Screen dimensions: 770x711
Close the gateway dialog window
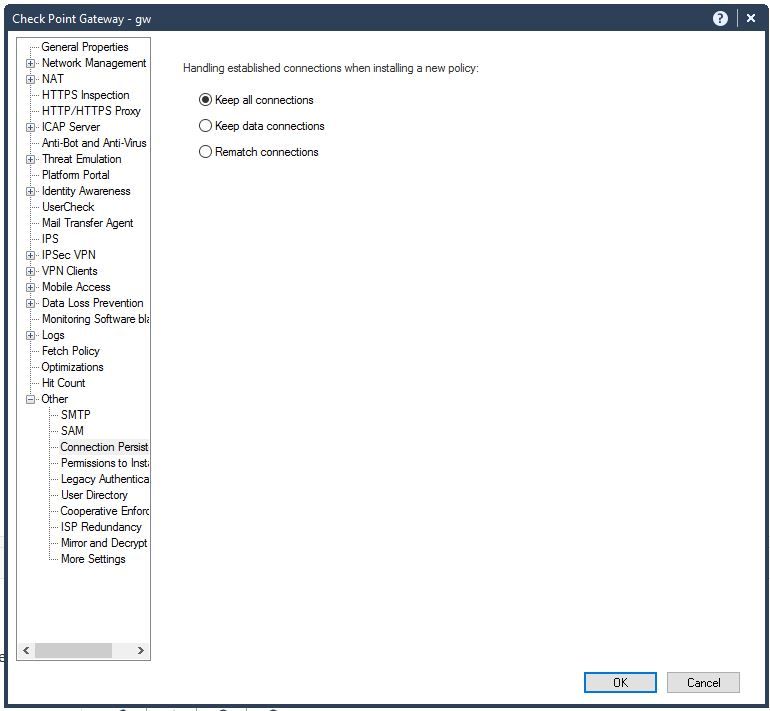pyautogui.click(x=751, y=18)
